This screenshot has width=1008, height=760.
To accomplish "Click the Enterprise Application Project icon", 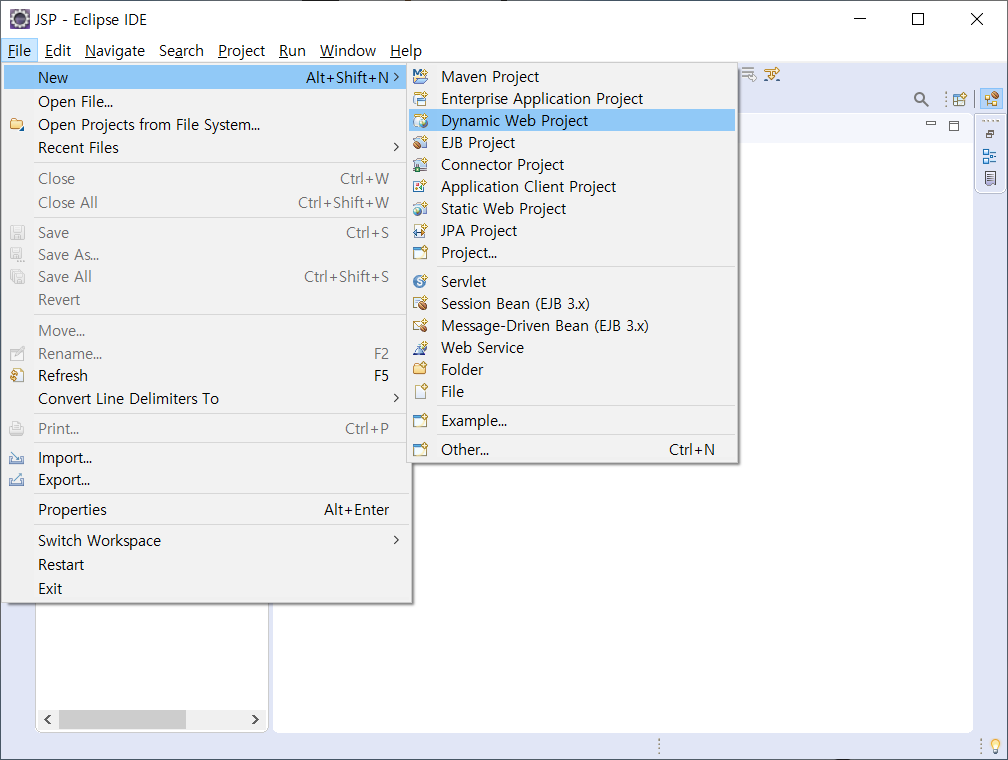I will [420, 98].
